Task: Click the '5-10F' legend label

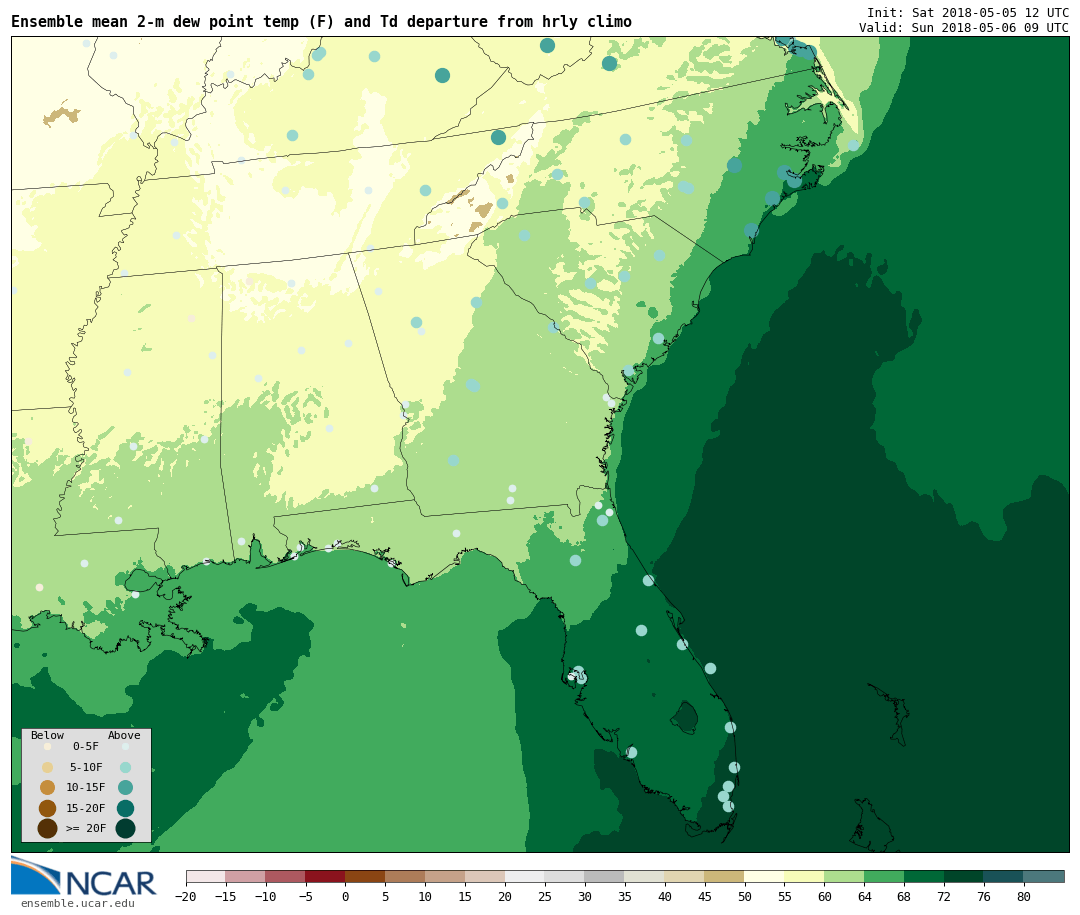Action: 86,768
